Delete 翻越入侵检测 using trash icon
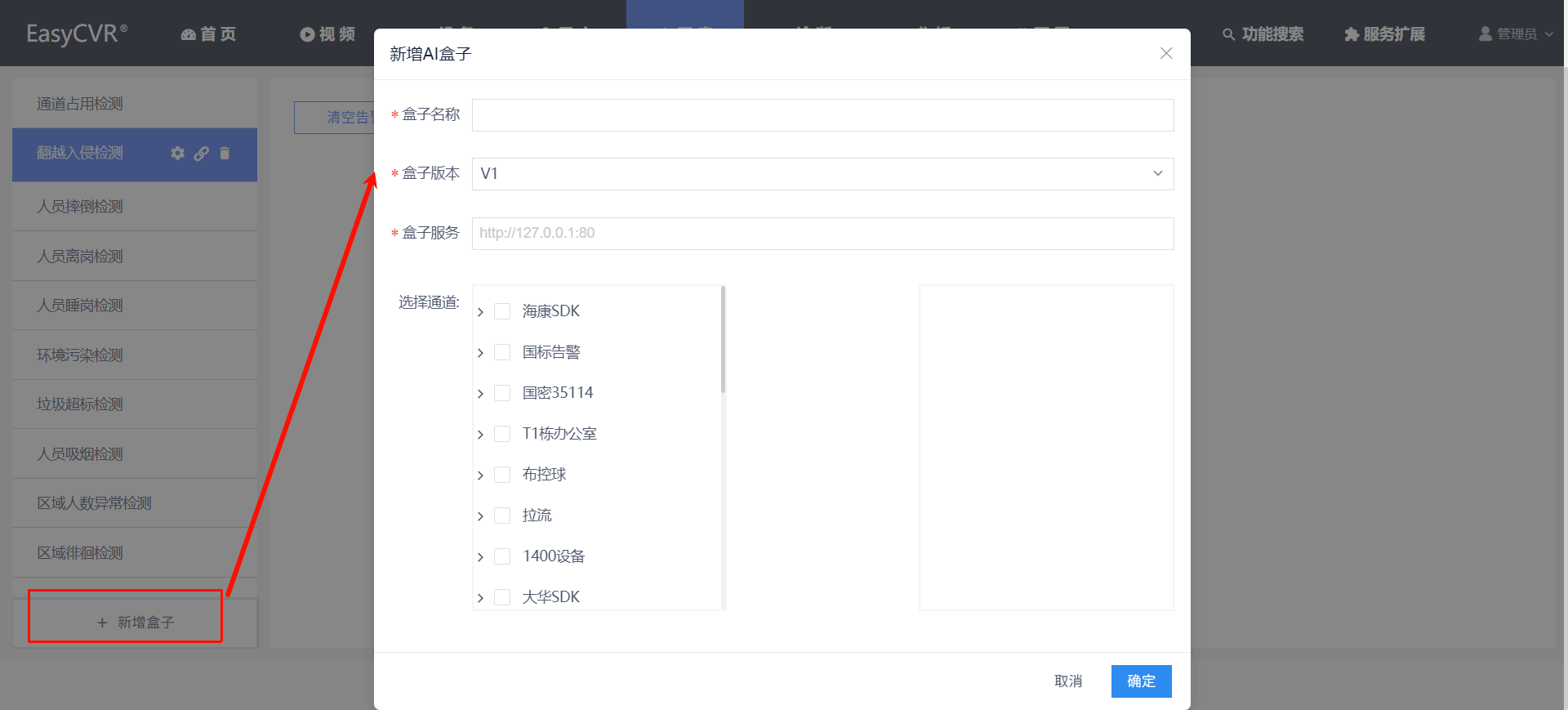 pos(225,153)
